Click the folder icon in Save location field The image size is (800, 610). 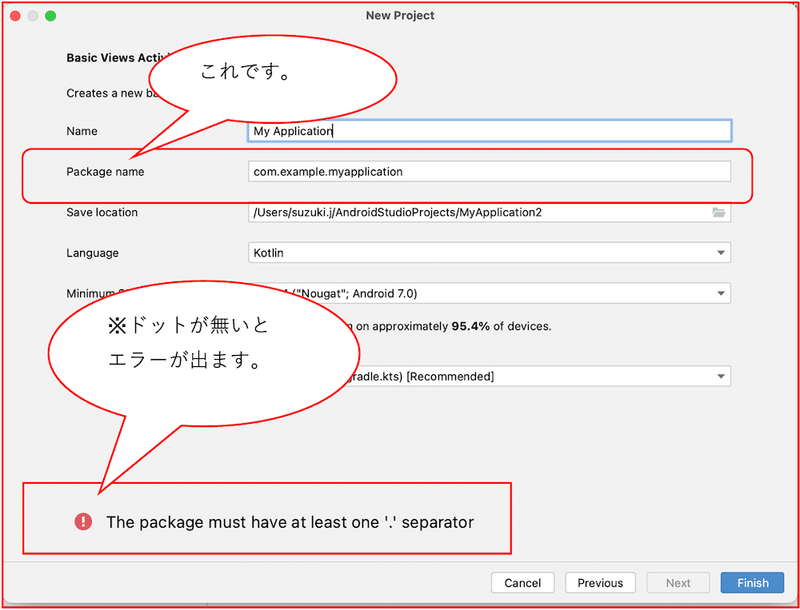(x=718, y=213)
